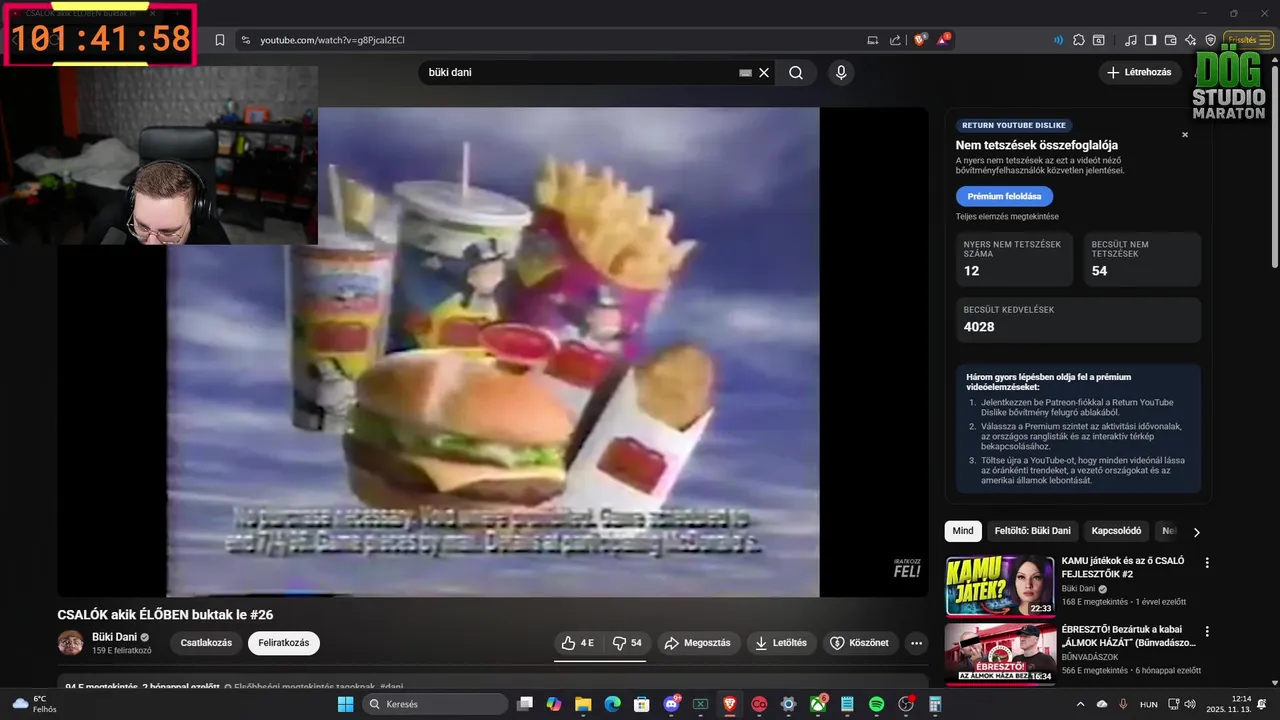1280x720 pixels.
Task: Click the install app icon in address bar
Action: coord(872,40)
